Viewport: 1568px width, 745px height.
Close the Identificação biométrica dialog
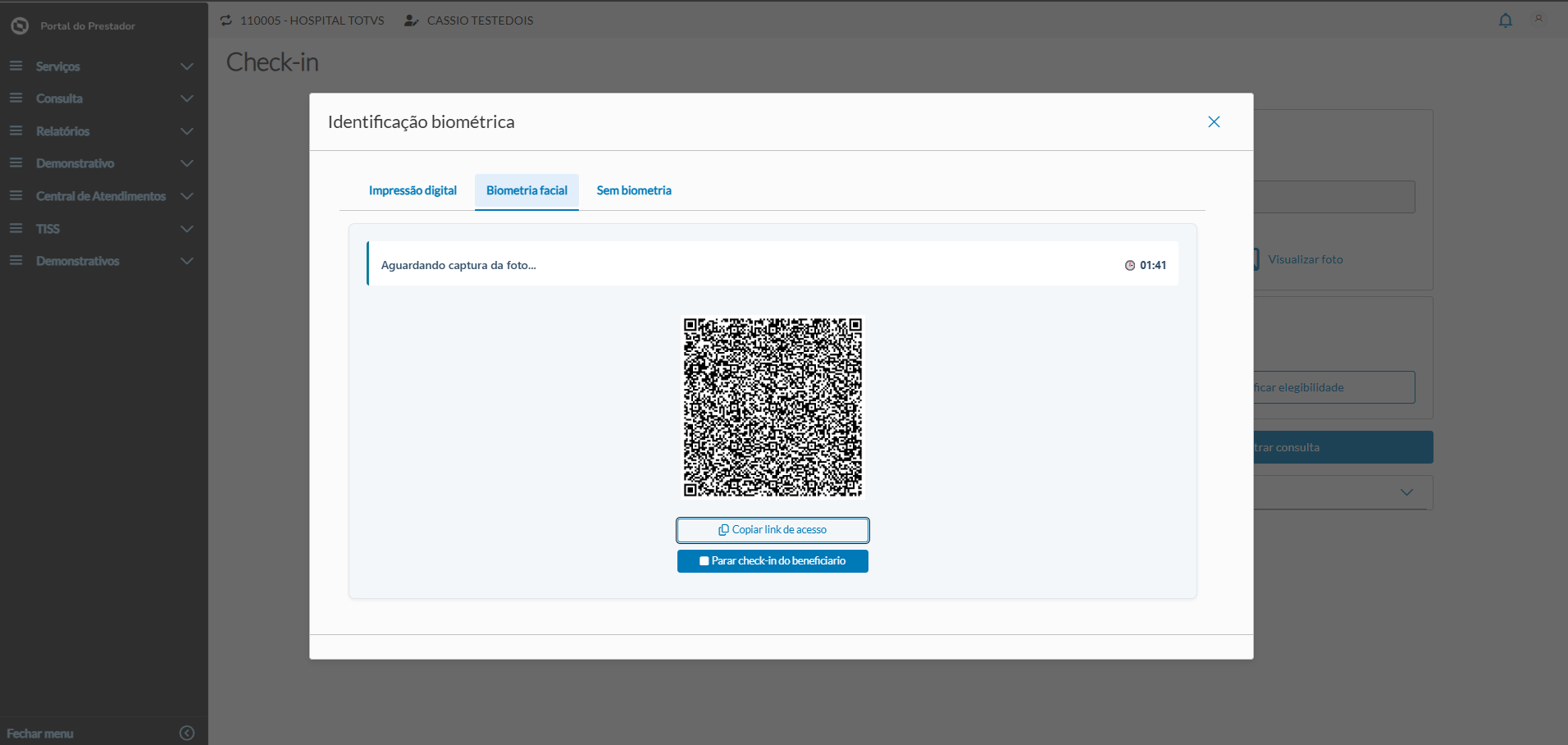point(1214,121)
